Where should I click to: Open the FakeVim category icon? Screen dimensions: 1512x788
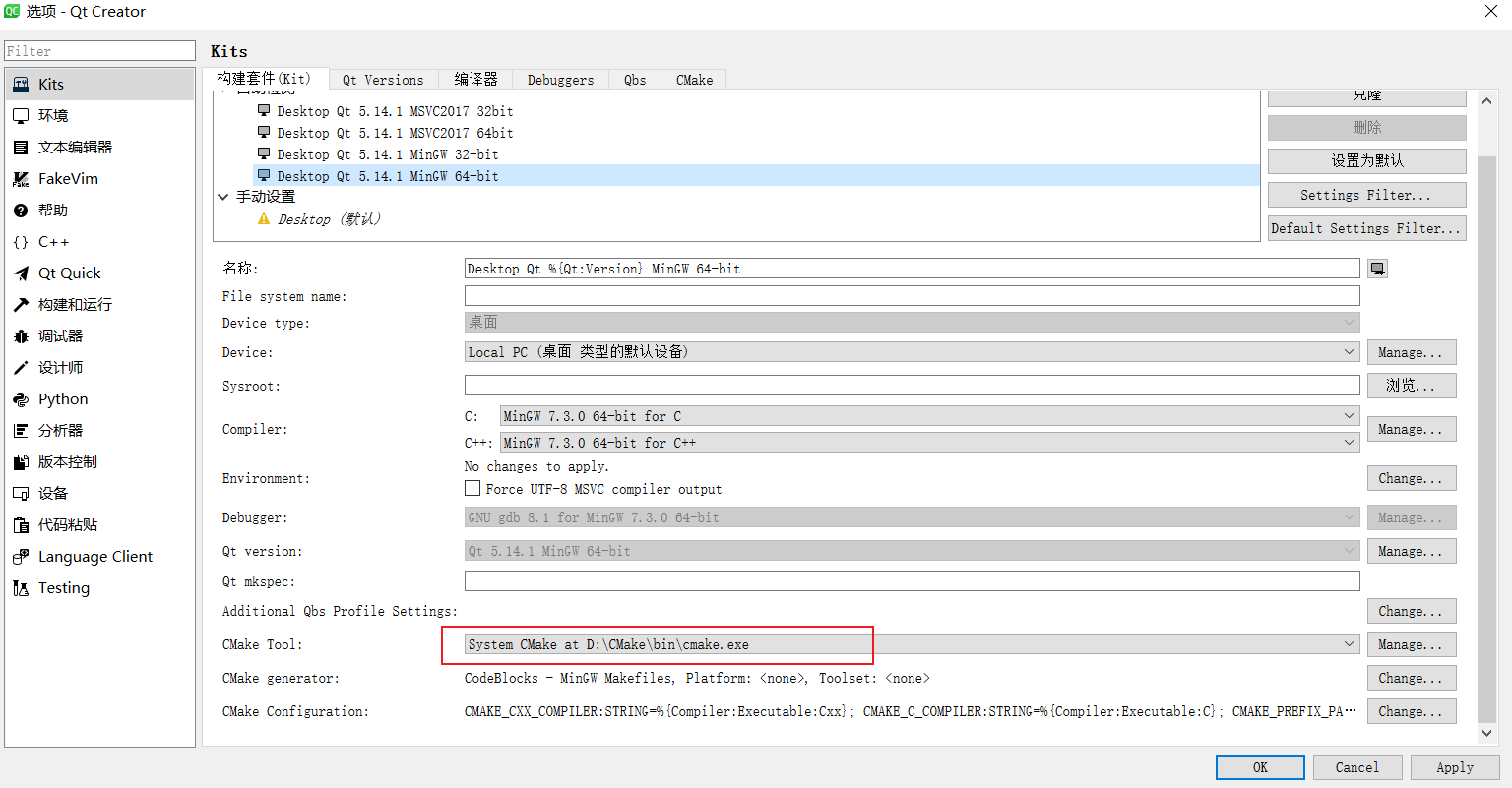[x=21, y=179]
